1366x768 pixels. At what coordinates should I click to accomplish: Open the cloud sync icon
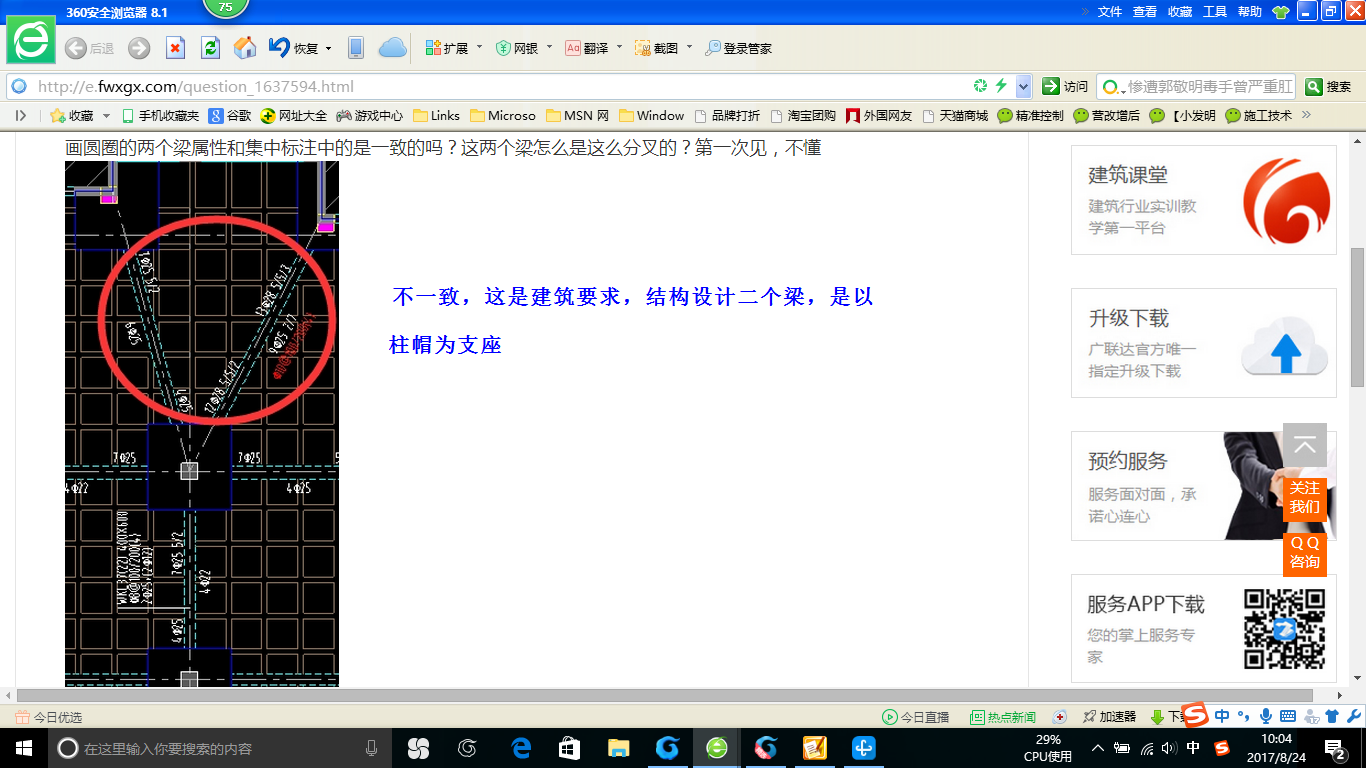coord(392,48)
